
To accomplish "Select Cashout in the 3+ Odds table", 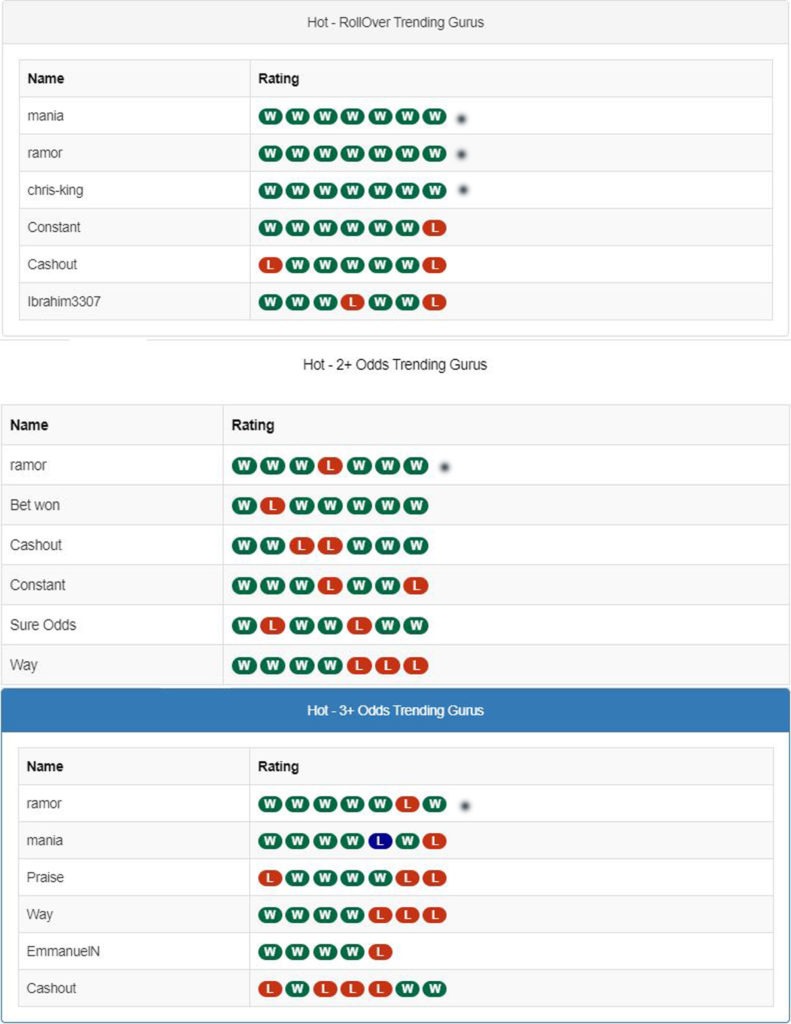I will click(x=52, y=989).
